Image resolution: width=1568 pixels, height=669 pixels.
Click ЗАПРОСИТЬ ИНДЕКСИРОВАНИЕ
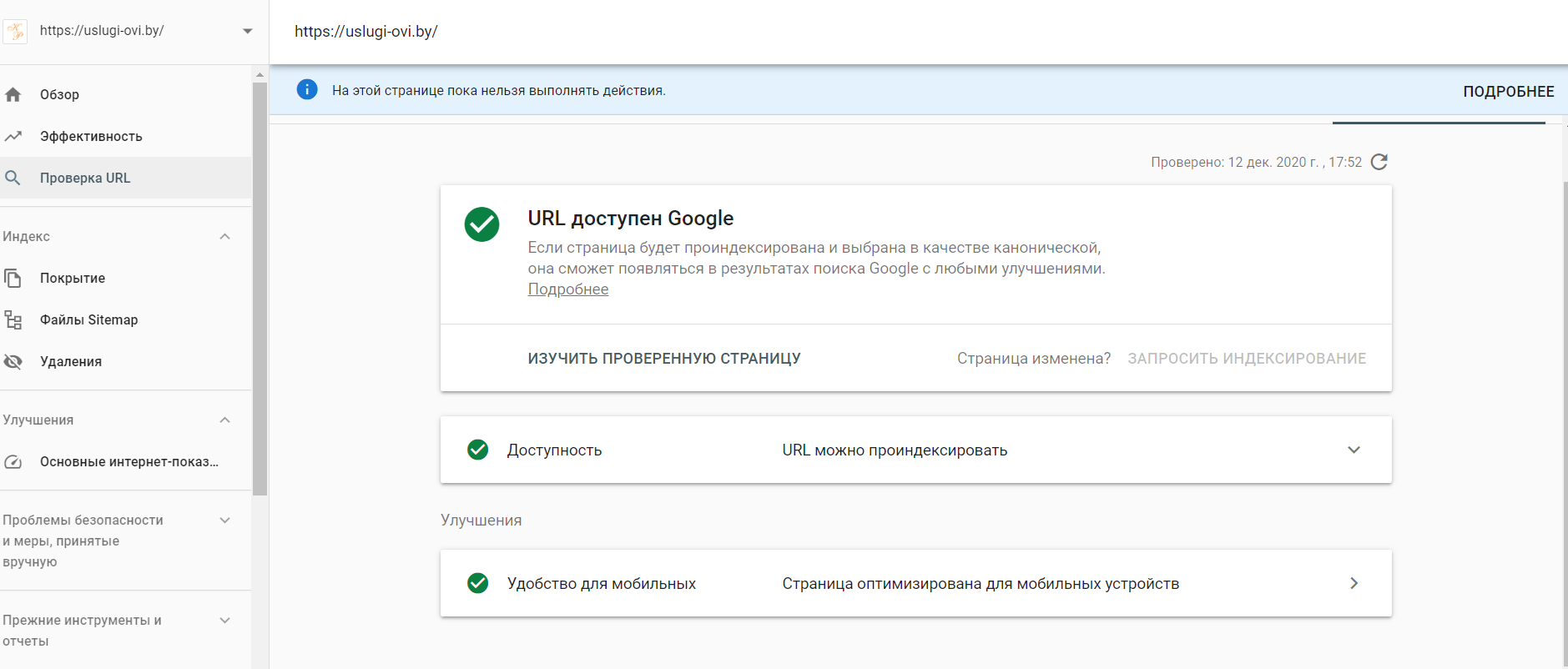[x=1247, y=359]
